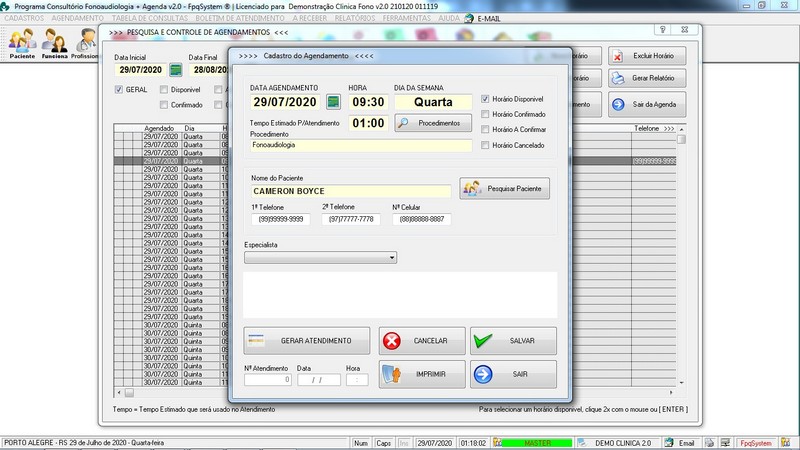Click the Agendado column header

(x=159, y=129)
